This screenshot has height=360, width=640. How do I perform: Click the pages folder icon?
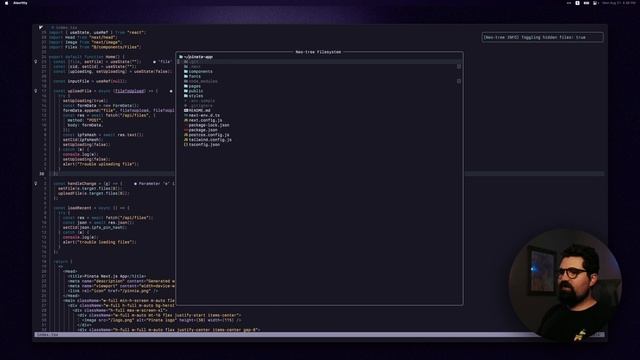click(186, 86)
